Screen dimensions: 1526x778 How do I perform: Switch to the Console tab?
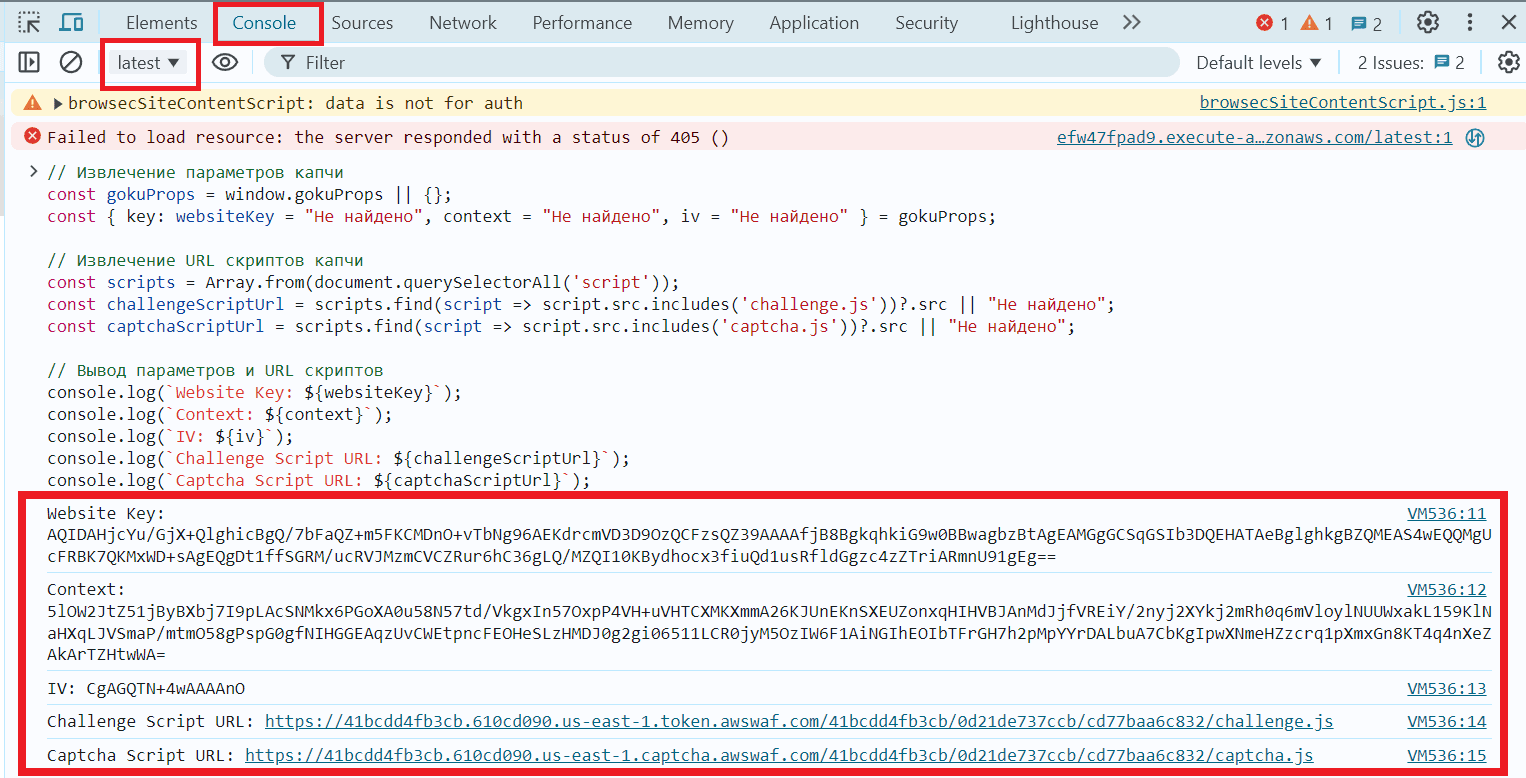click(x=264, y=23)
